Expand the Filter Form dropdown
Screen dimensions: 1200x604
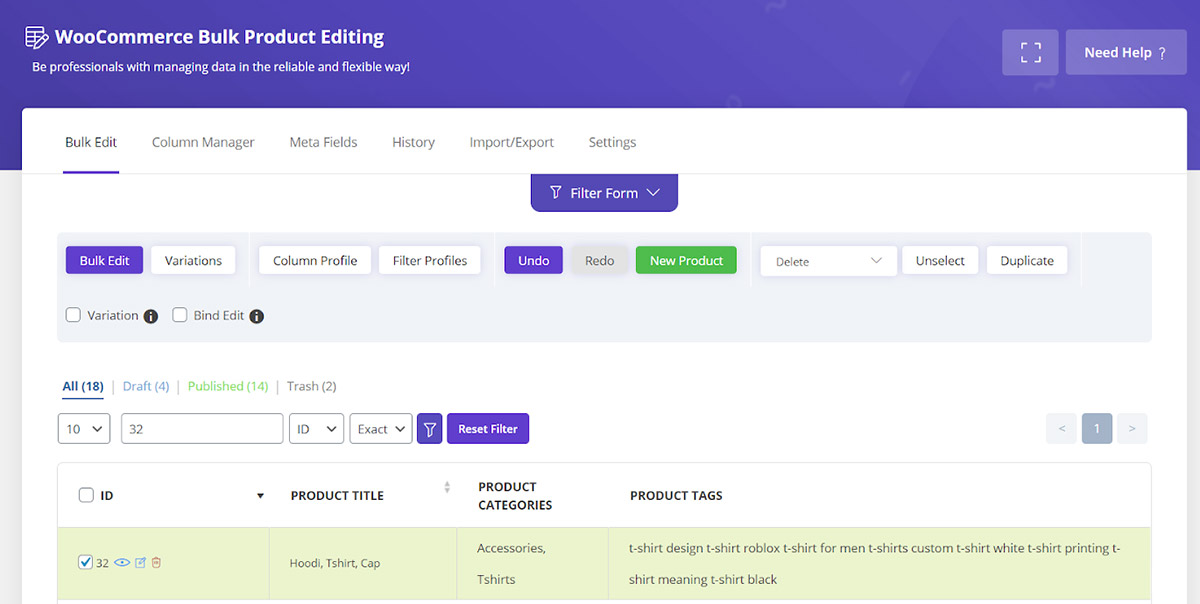tap(604, 192)
